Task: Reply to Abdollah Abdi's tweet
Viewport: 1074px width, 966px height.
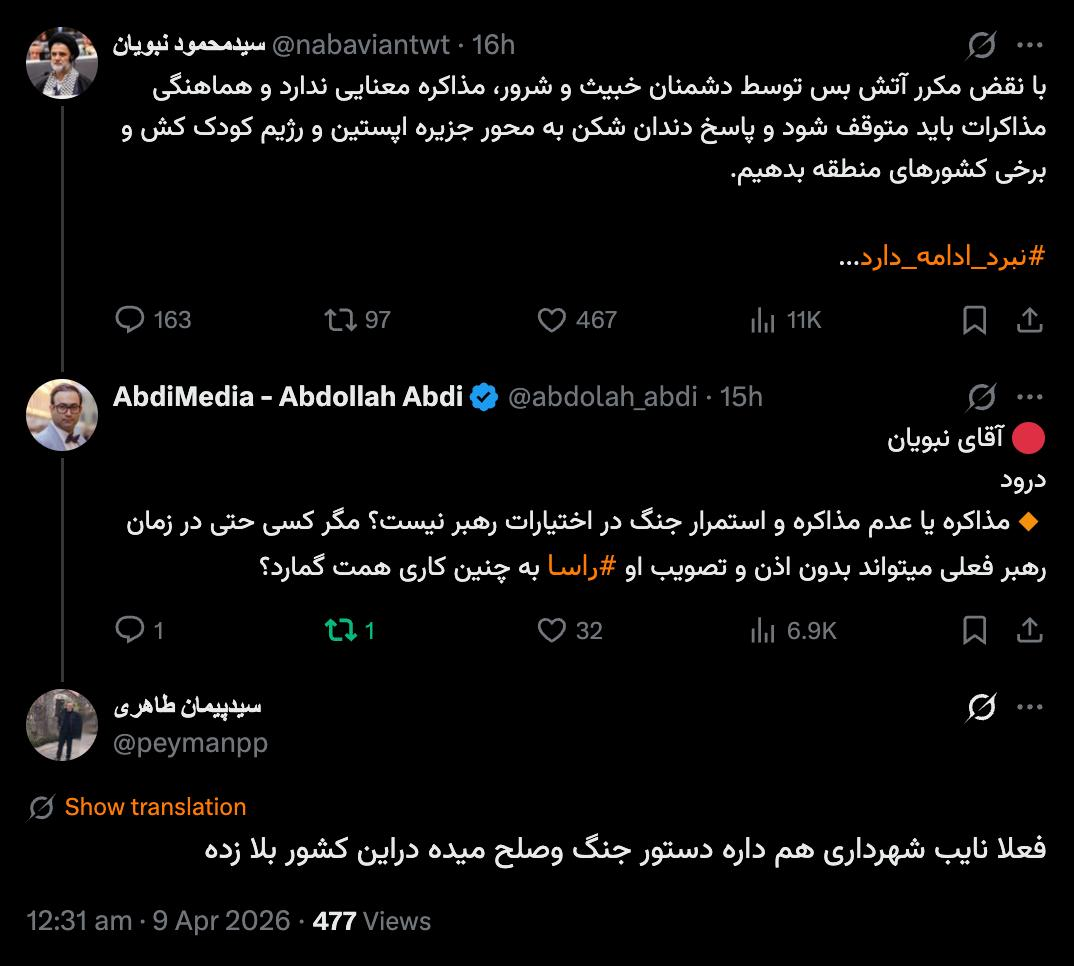Action: pos(132,630)
